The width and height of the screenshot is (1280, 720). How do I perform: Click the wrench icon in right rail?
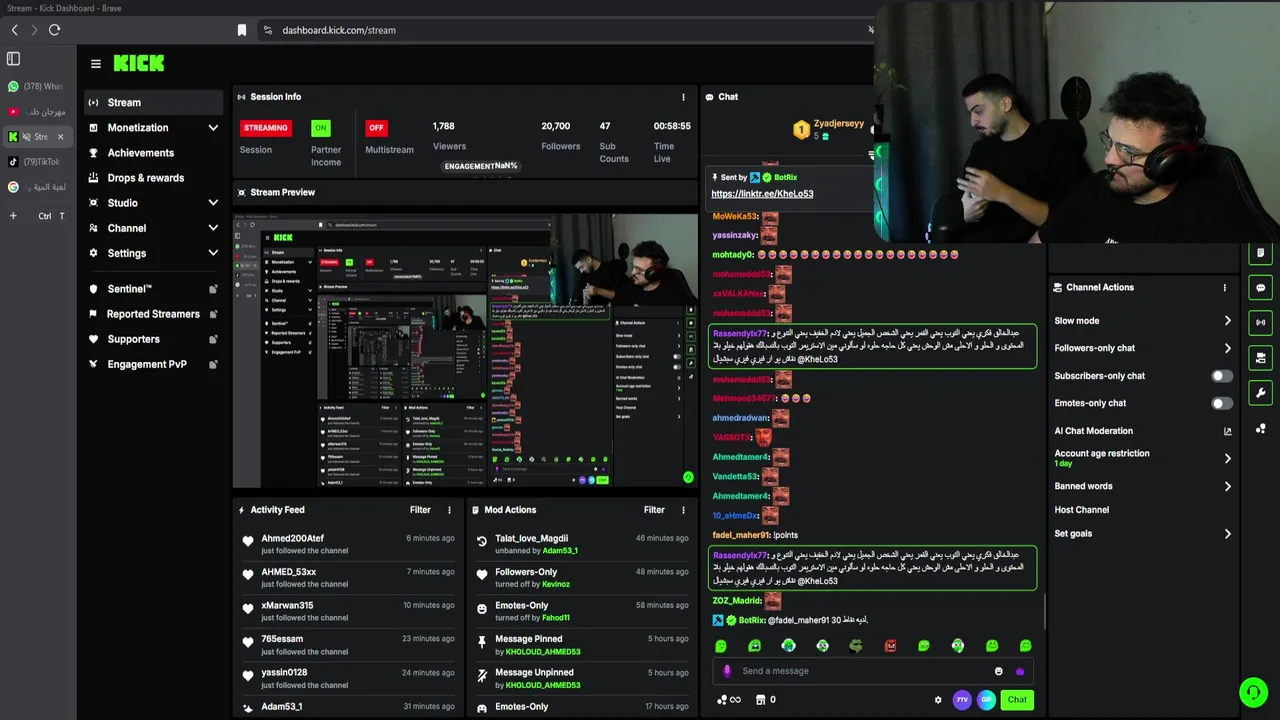click(x=1261, y=393)
